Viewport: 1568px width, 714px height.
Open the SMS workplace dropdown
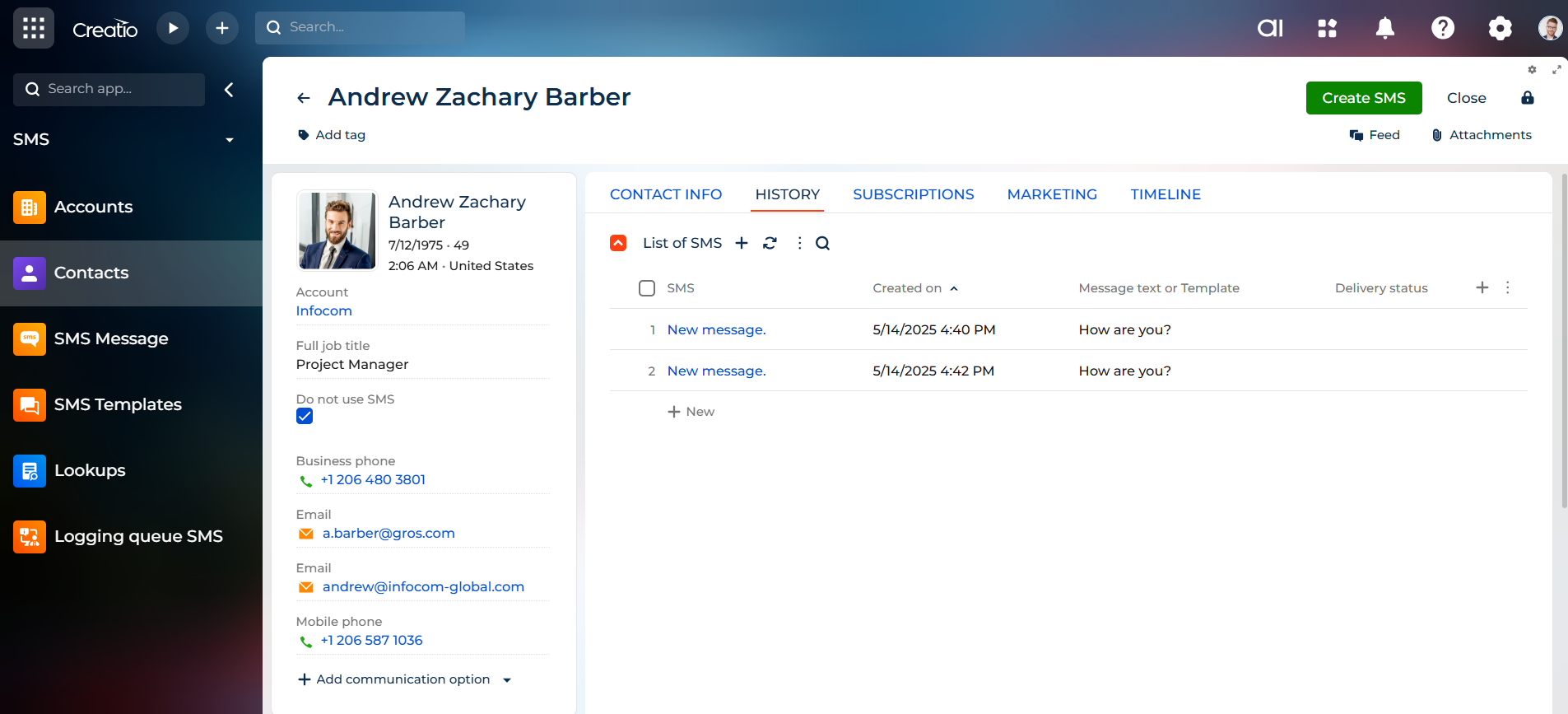[230, 140]
